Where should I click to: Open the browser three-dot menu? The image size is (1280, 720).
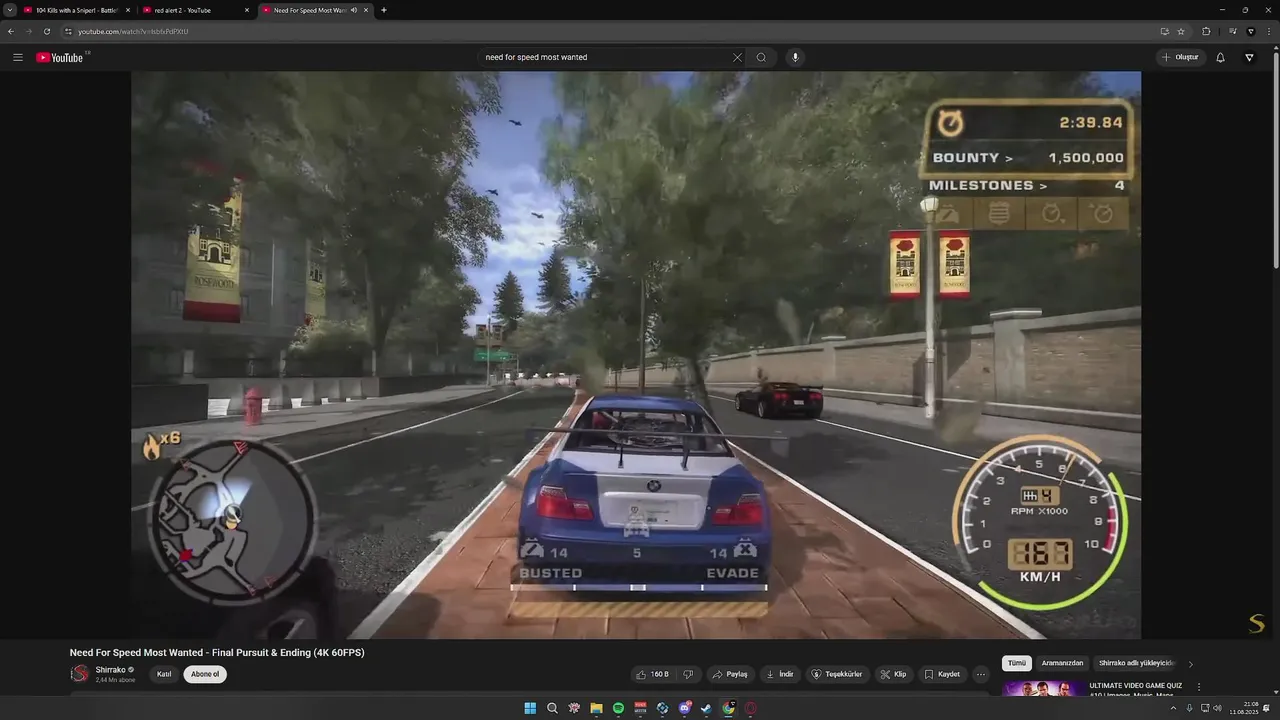(1268, 31)
